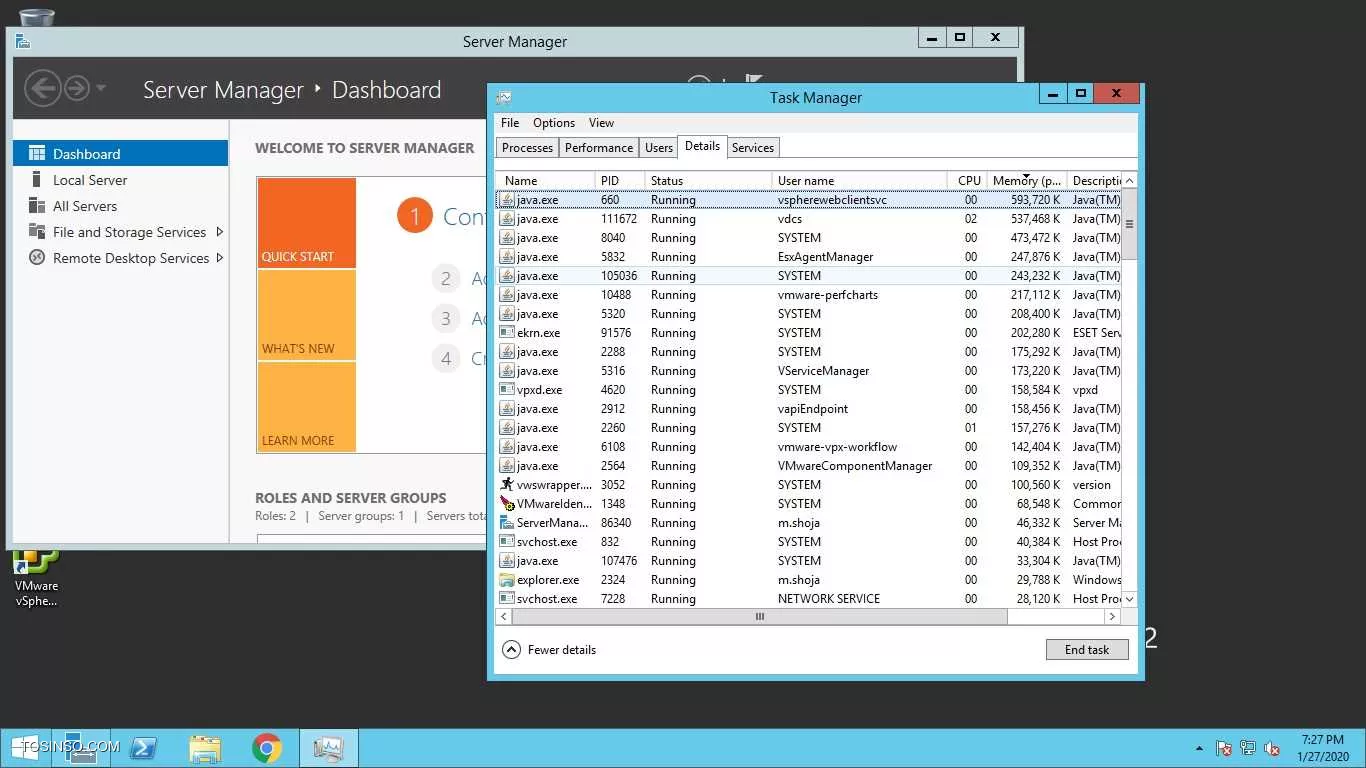Select svchost.exe PID 832 icon
Image resolution: width=1366 pixels, height=768 pixels.
click(x=507, y=542)
